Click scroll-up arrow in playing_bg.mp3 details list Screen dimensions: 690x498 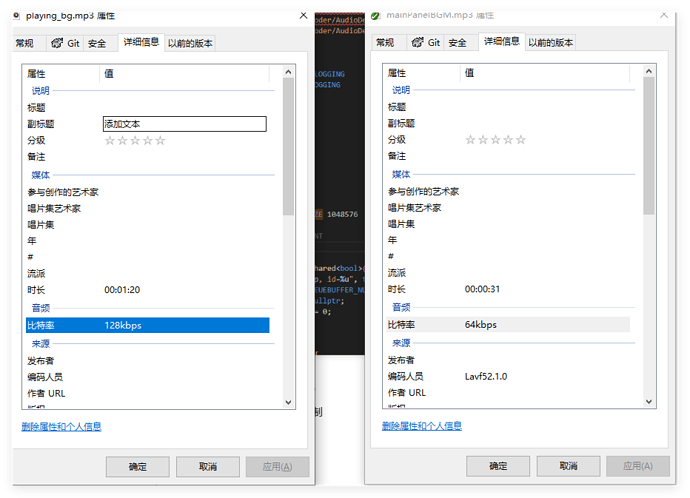pyautogui.click(x=288, y=72)
